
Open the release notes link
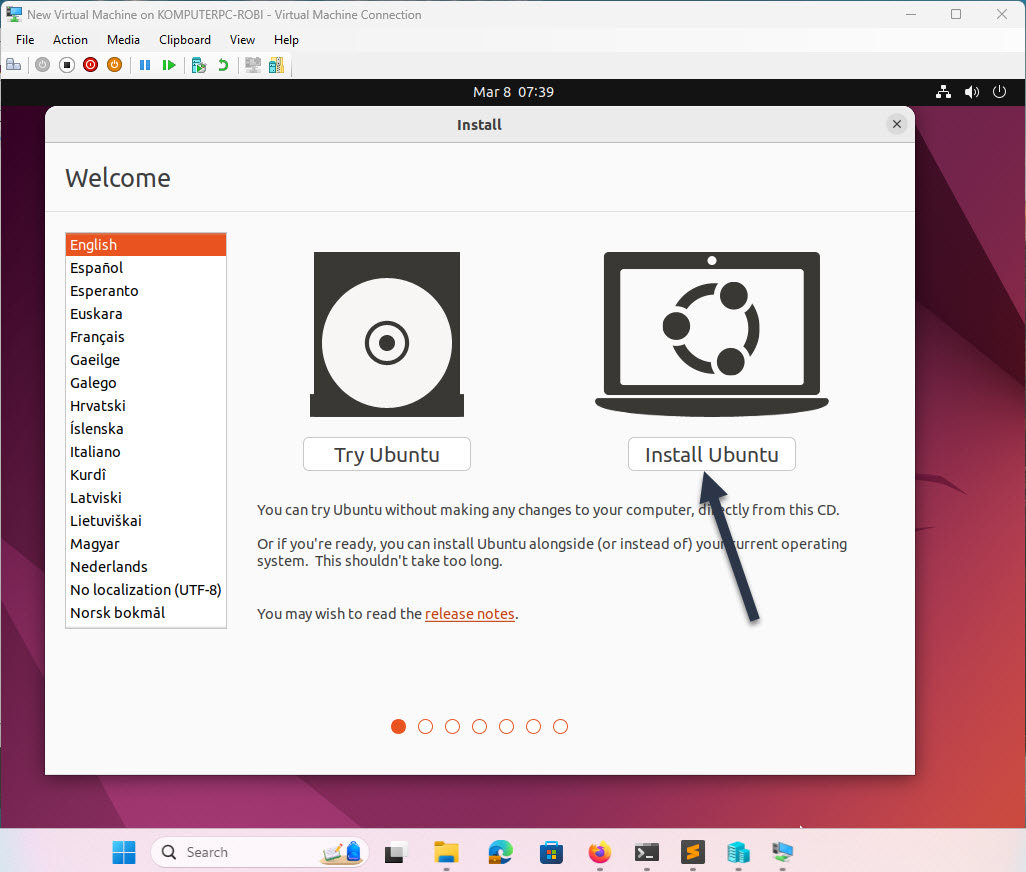[470, 614]
